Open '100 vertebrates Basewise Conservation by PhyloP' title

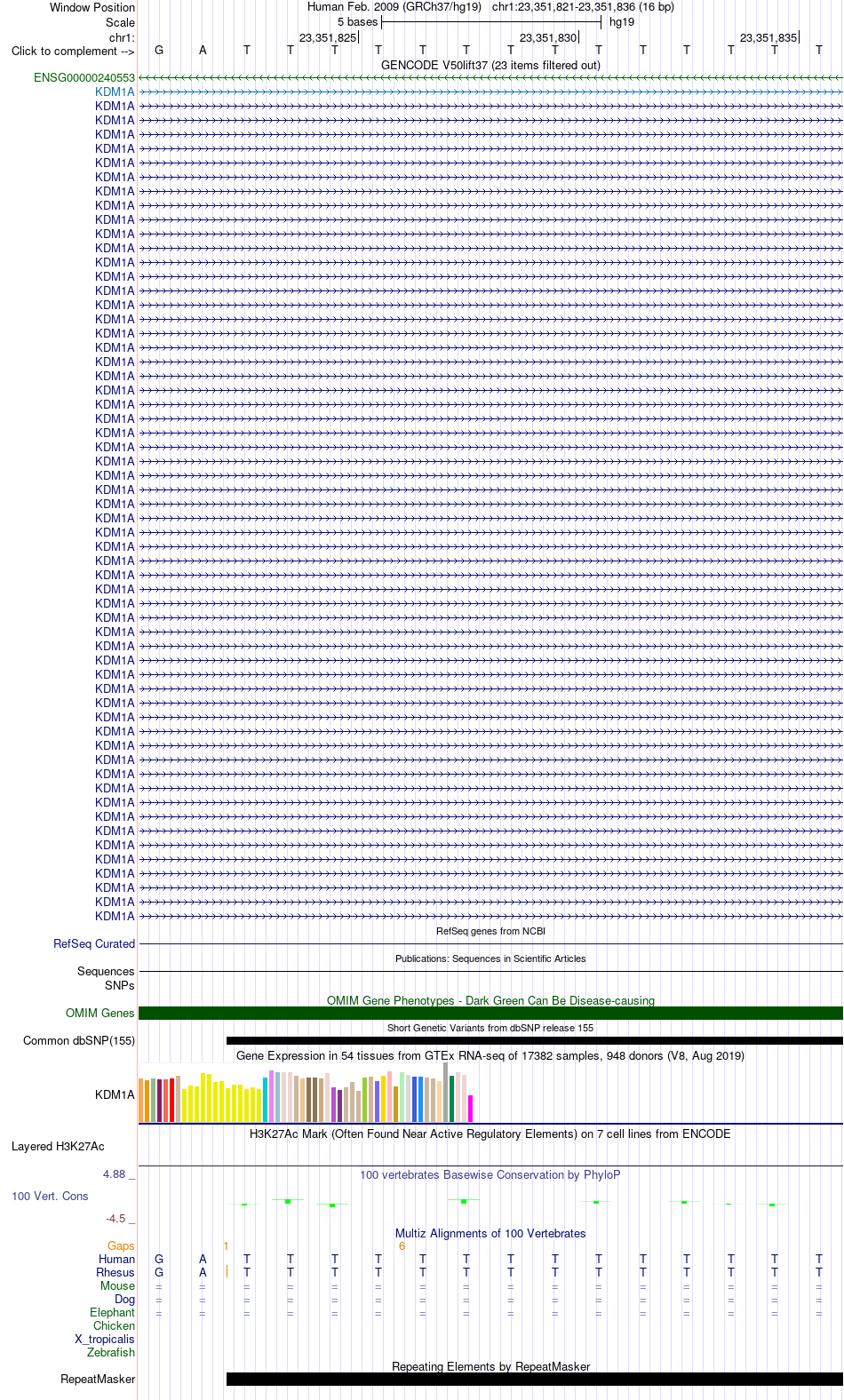tap(490, 1175)
